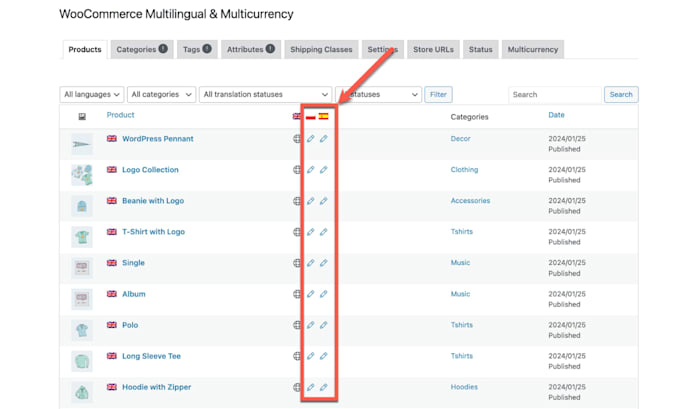Sort by the Date column header

tap(556, 115)
